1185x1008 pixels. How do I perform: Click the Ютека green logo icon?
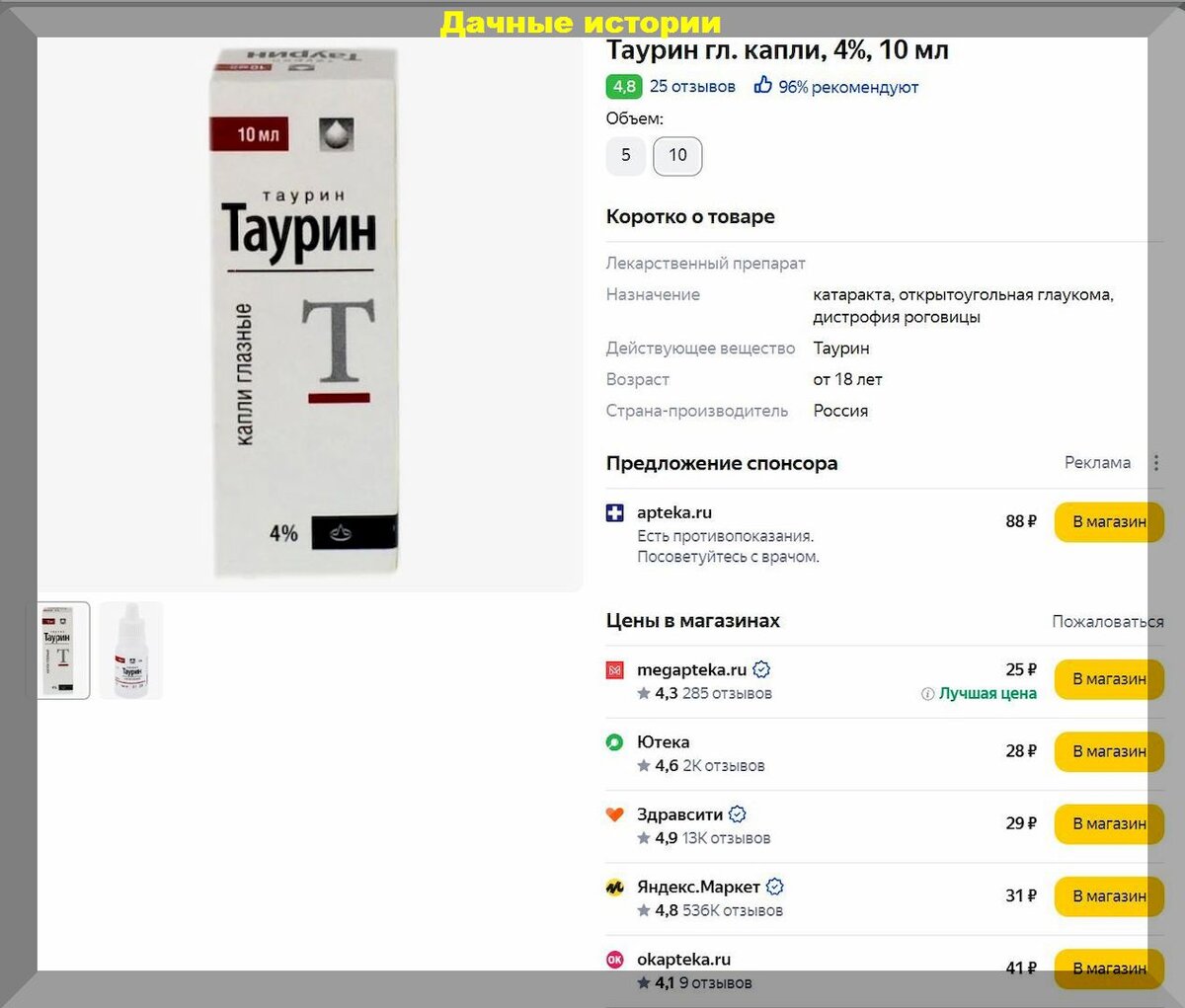[615, 742]
